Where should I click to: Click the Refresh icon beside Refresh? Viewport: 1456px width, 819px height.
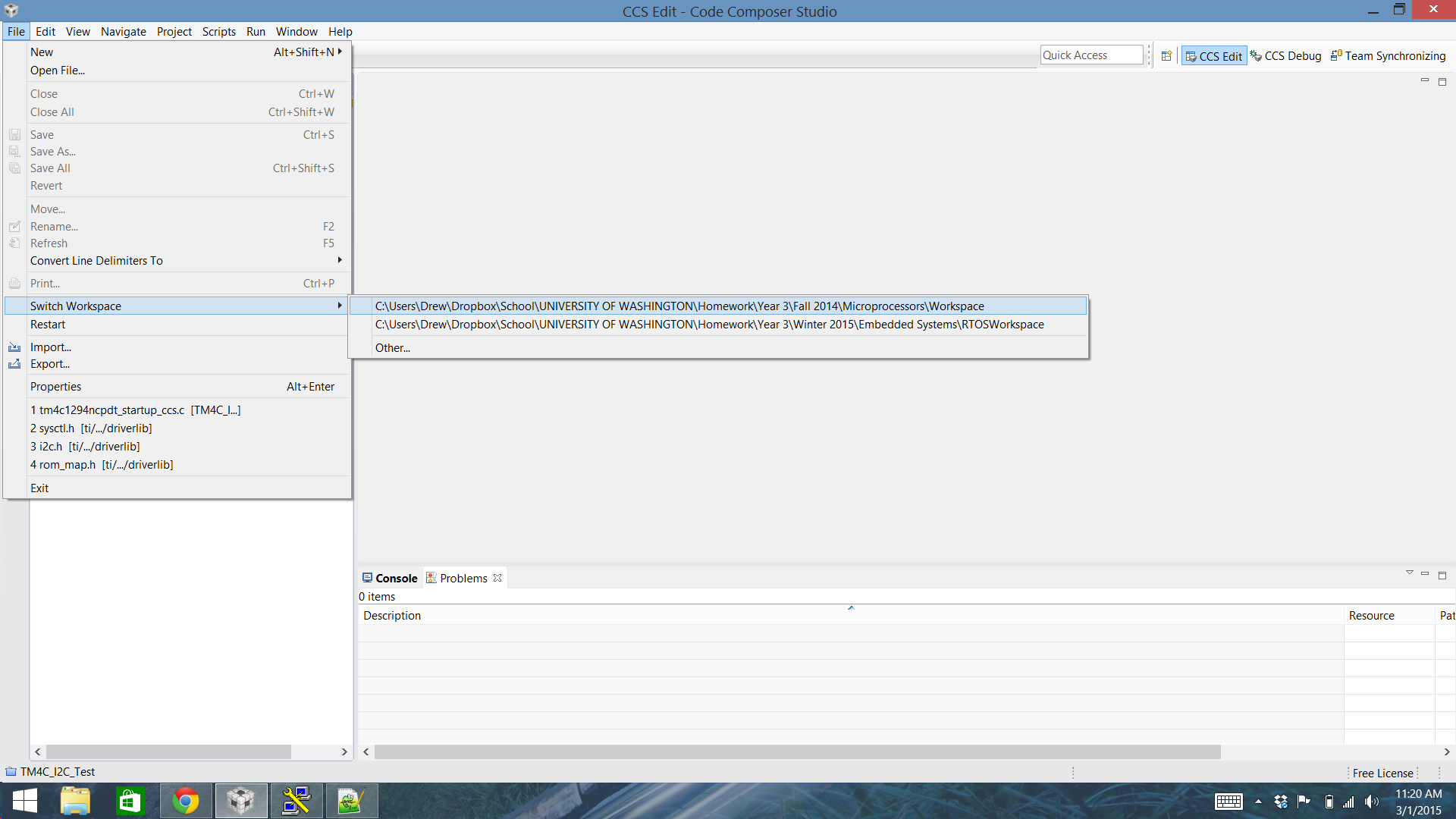coord(15,243)
